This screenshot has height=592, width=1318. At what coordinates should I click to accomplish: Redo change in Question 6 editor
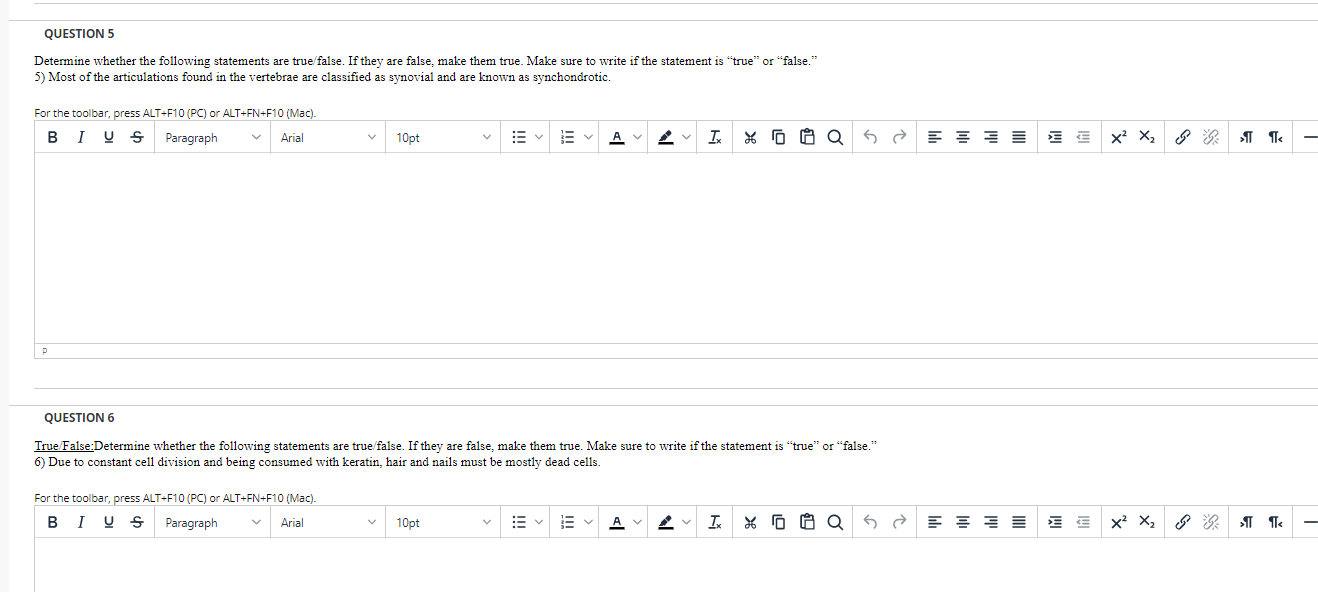coord(899,522)
